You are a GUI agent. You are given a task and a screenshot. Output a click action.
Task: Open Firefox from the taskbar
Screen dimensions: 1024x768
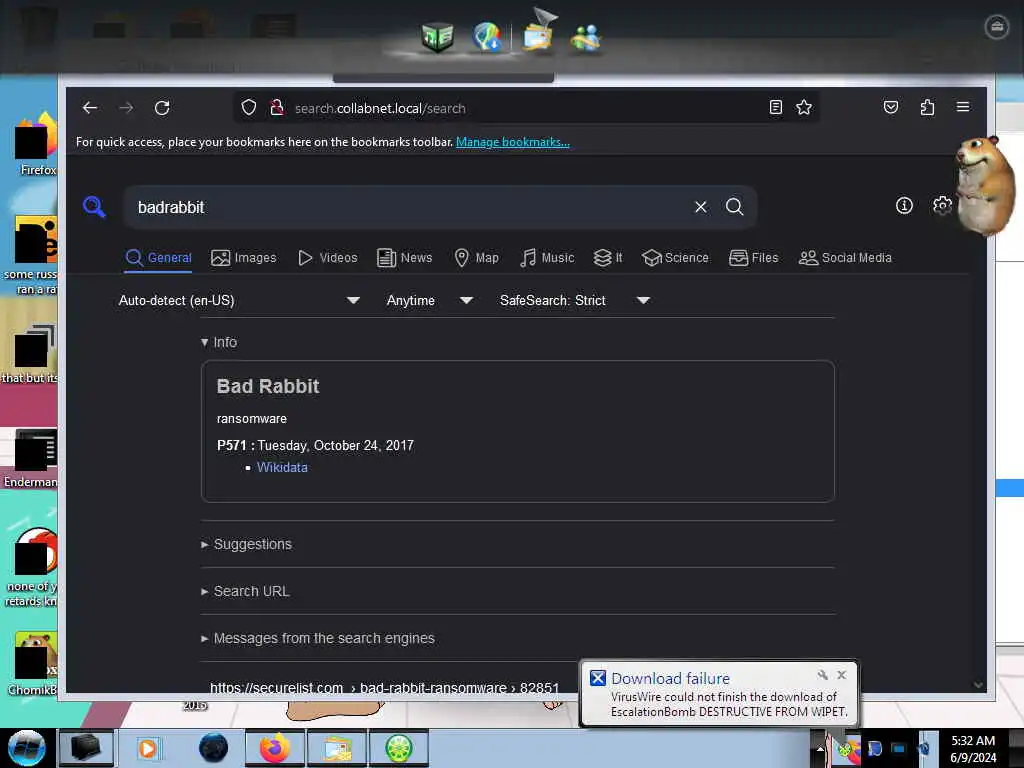pyautogui.click(x=275, y=748)
